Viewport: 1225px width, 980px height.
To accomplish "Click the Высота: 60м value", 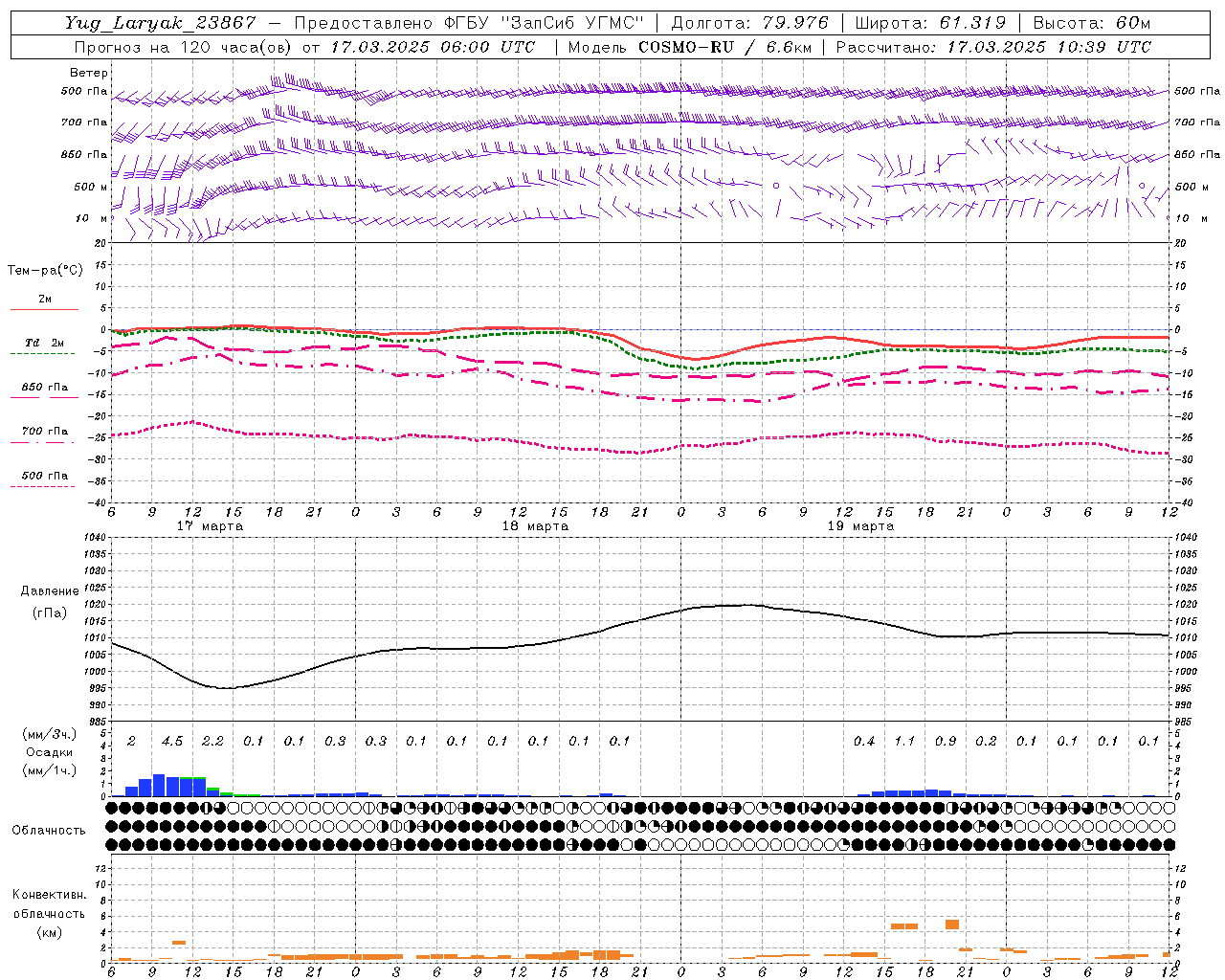I will coord(1092,23).
